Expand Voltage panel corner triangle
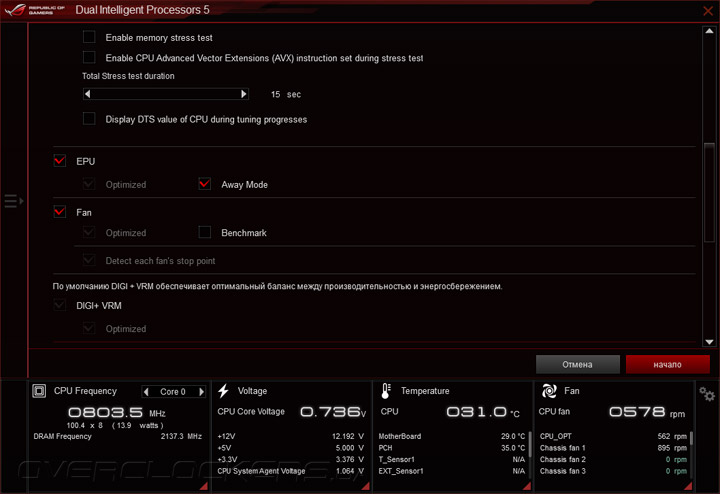720x494 pixels. pyautogui.click(x=366, y=486)
